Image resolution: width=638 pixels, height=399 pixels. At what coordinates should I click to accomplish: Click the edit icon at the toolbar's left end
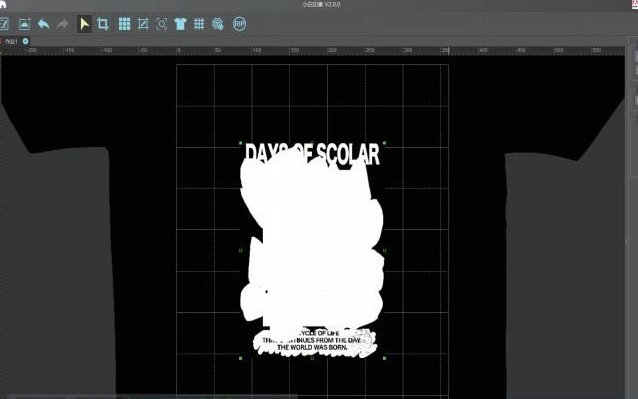click(4, 24)
